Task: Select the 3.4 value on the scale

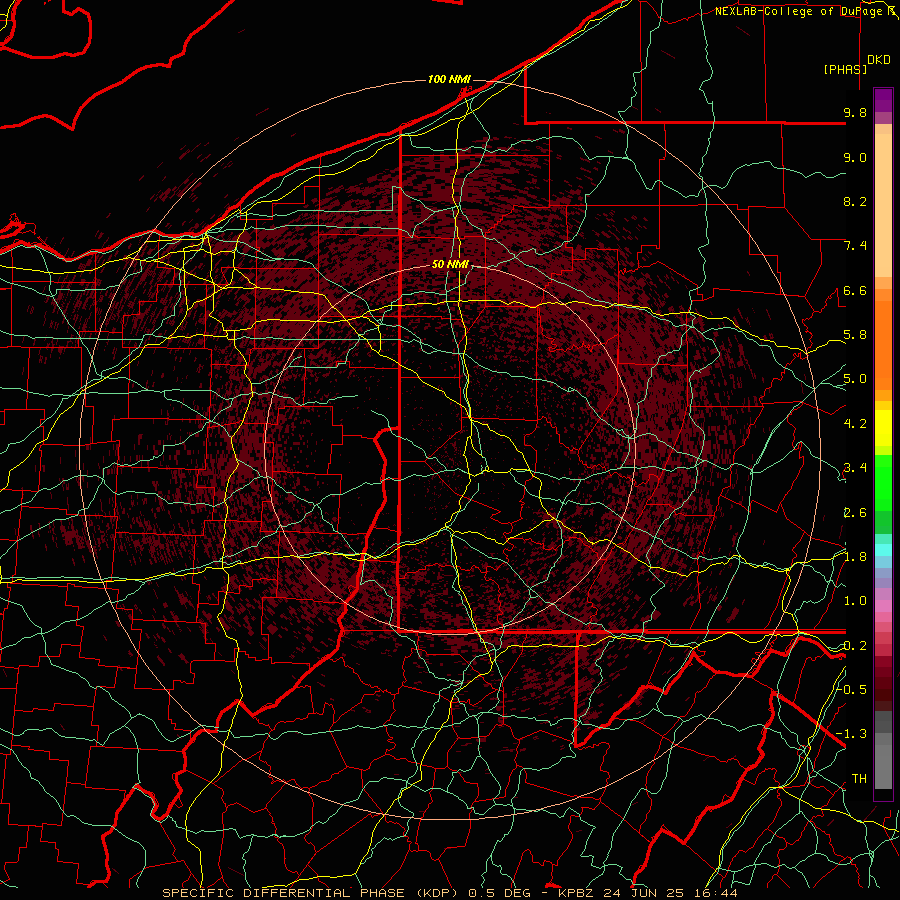Action: coord(855,468)
